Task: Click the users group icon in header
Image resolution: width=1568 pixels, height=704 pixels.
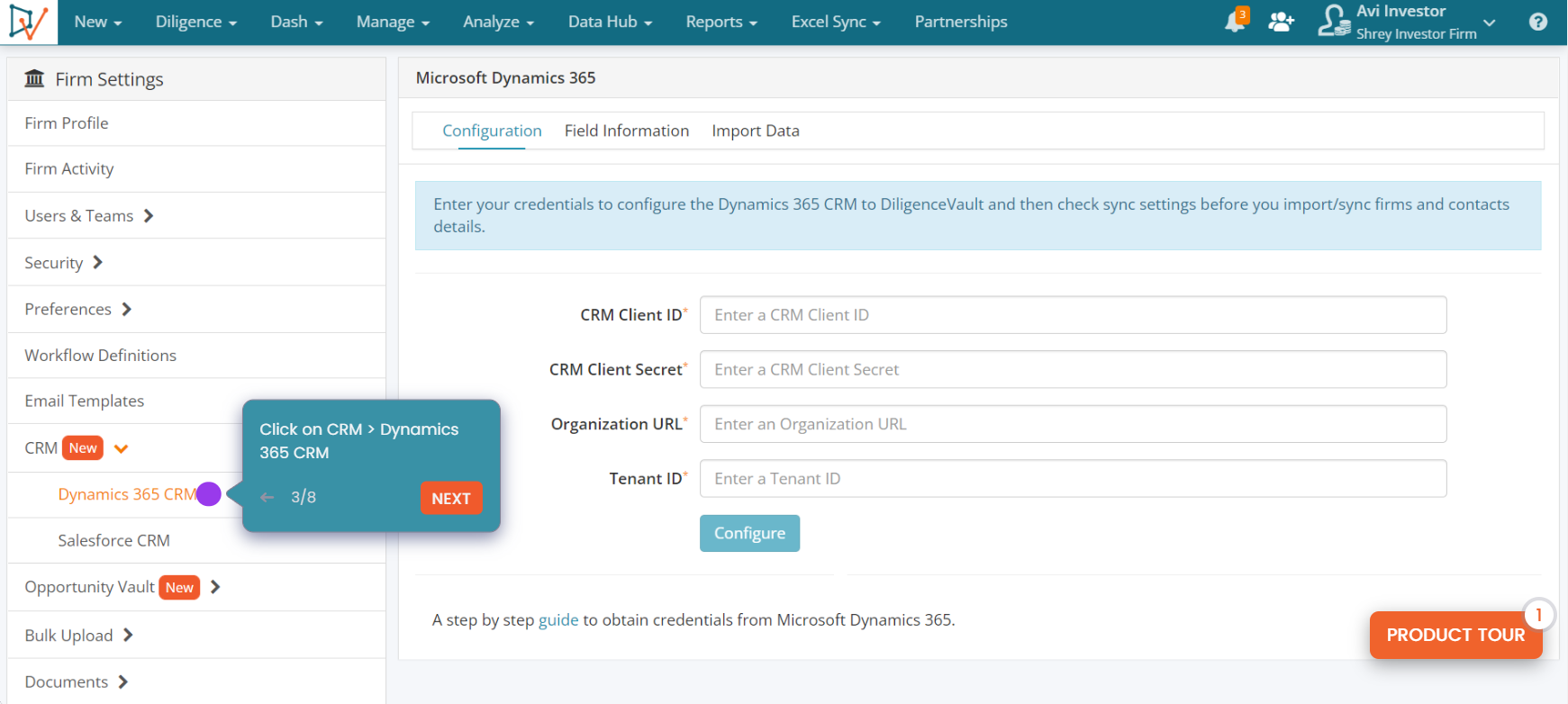Action: tap(1281, 23)
